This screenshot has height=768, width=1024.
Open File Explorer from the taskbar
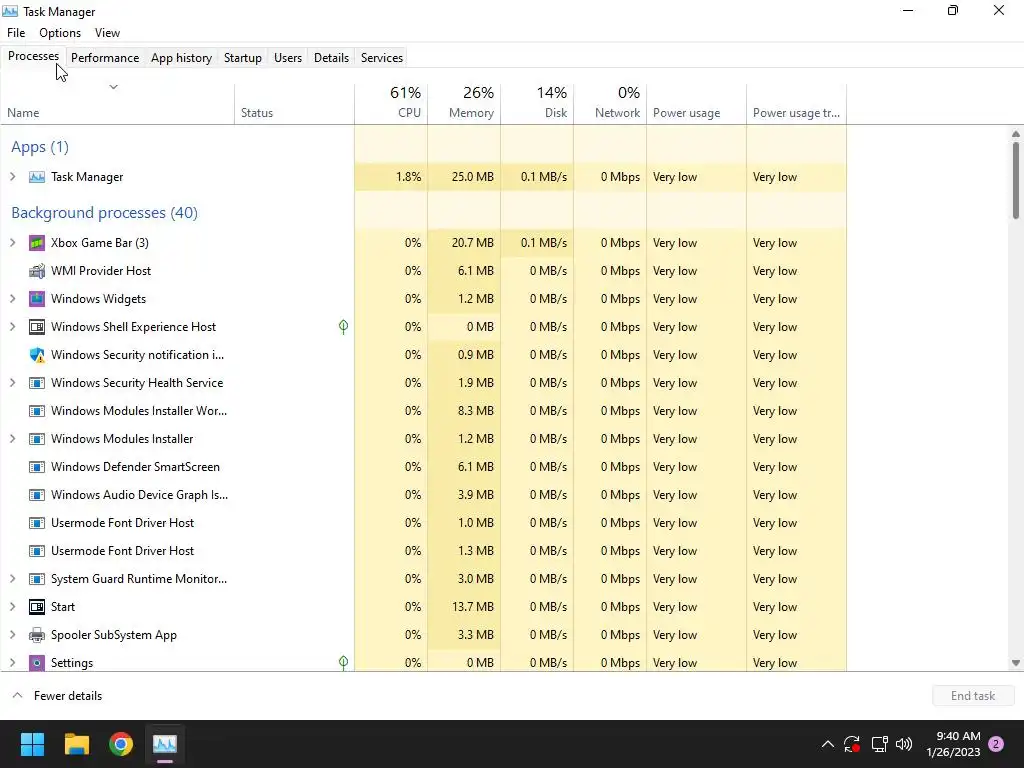click(x=77, y=744)
